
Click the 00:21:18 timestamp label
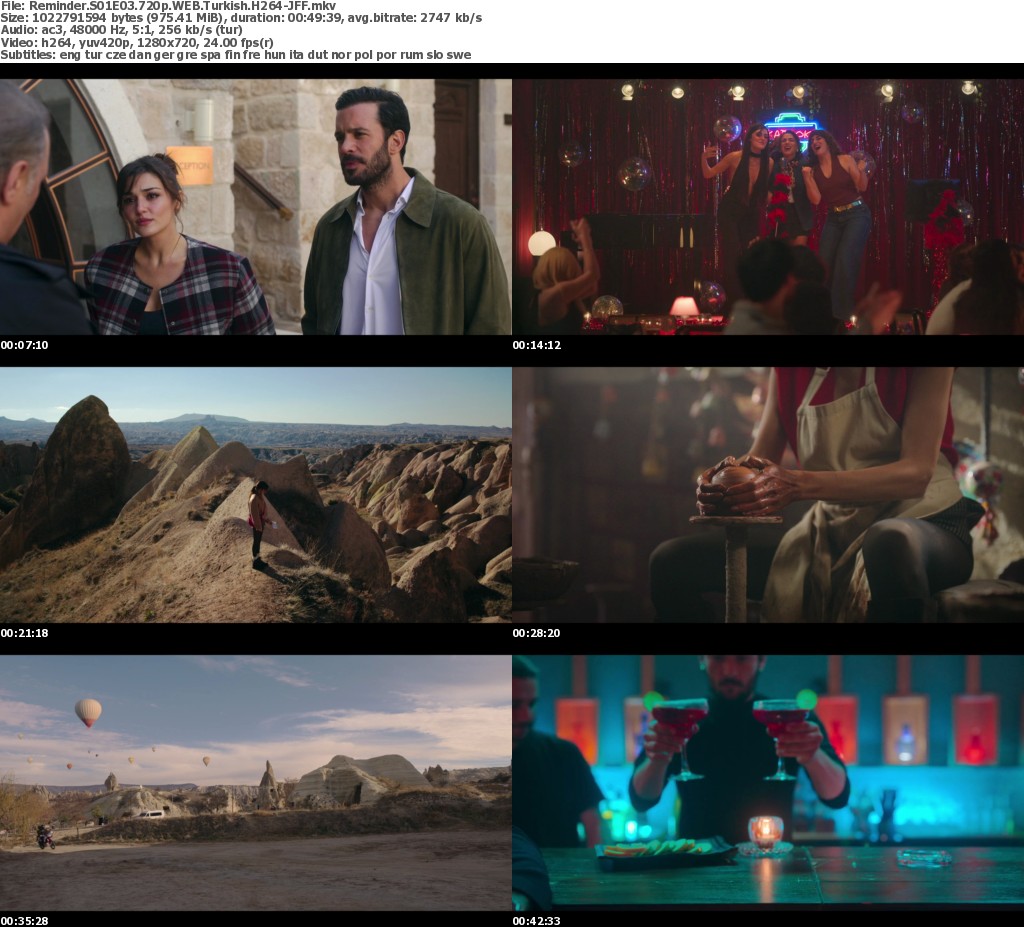(24, 633)
